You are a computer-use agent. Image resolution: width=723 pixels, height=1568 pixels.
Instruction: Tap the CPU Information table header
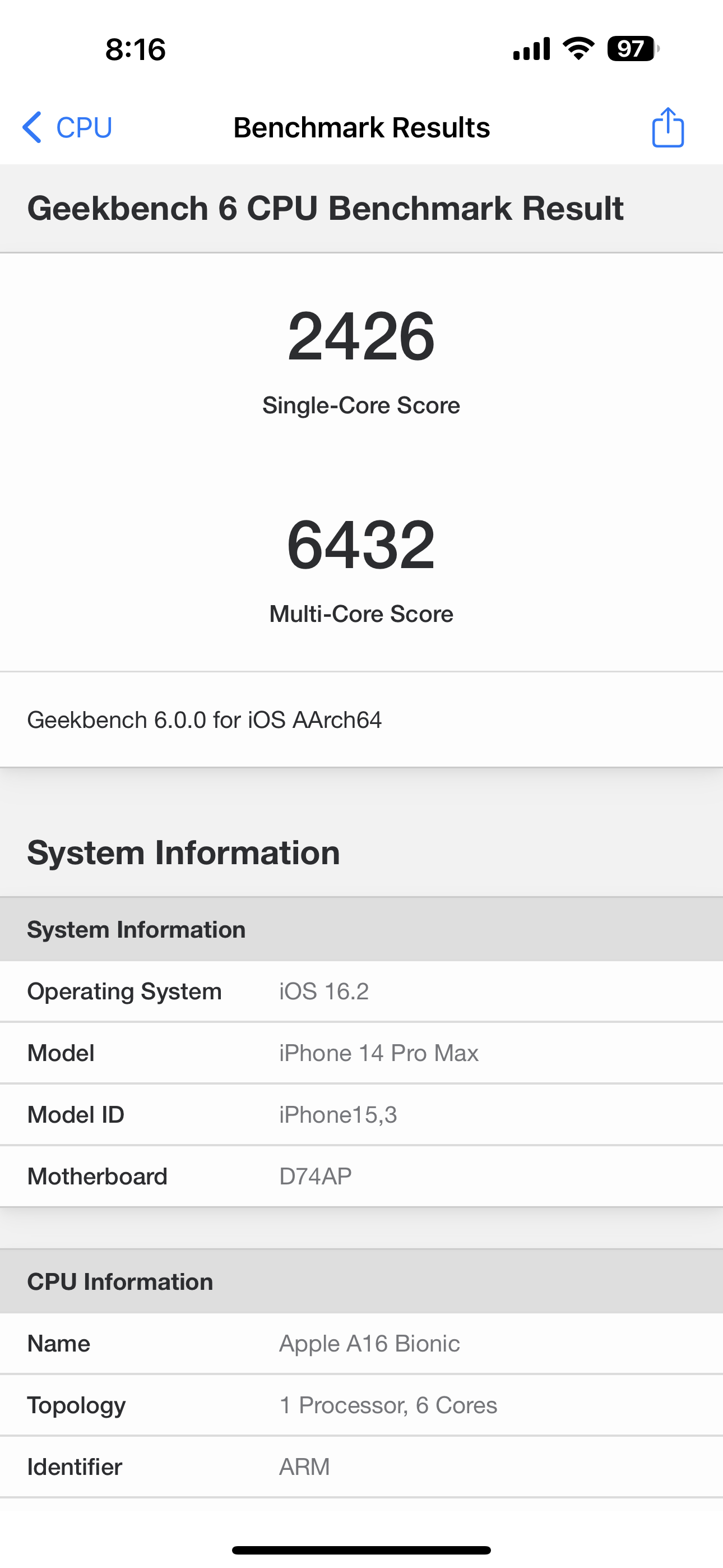pos(361,1281)
